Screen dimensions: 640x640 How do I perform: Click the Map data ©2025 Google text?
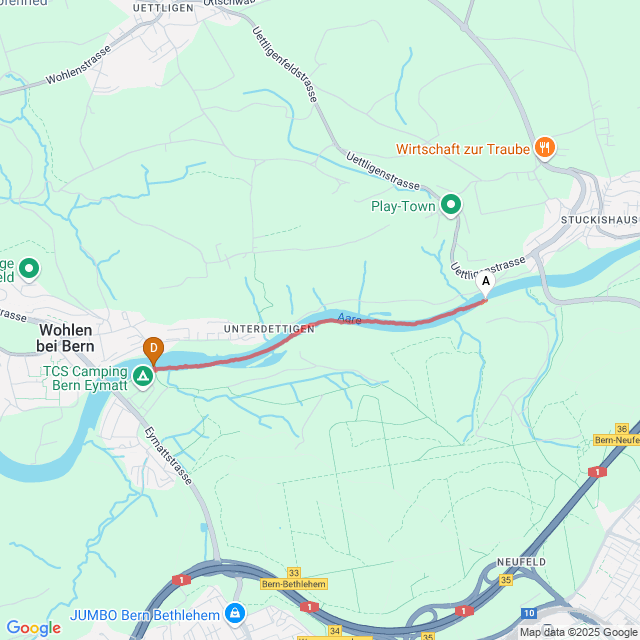coord(579,632)
